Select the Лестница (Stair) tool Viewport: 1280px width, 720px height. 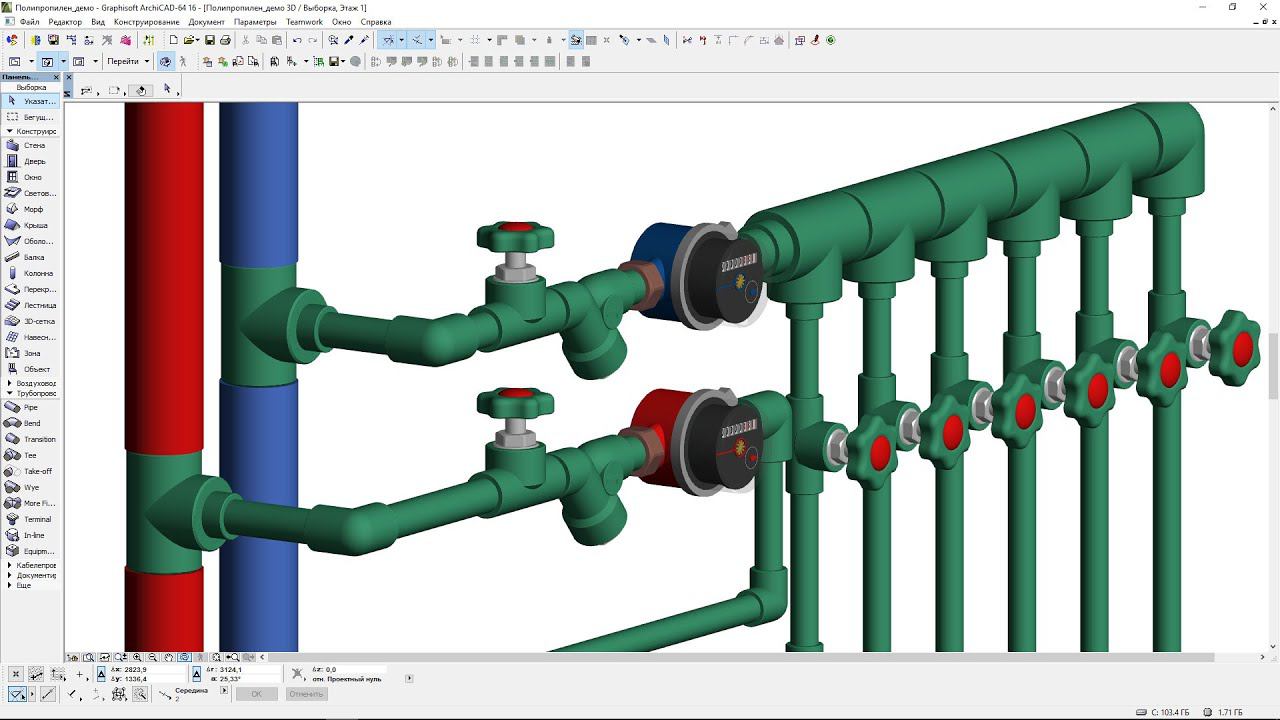[x=30, y=305]
